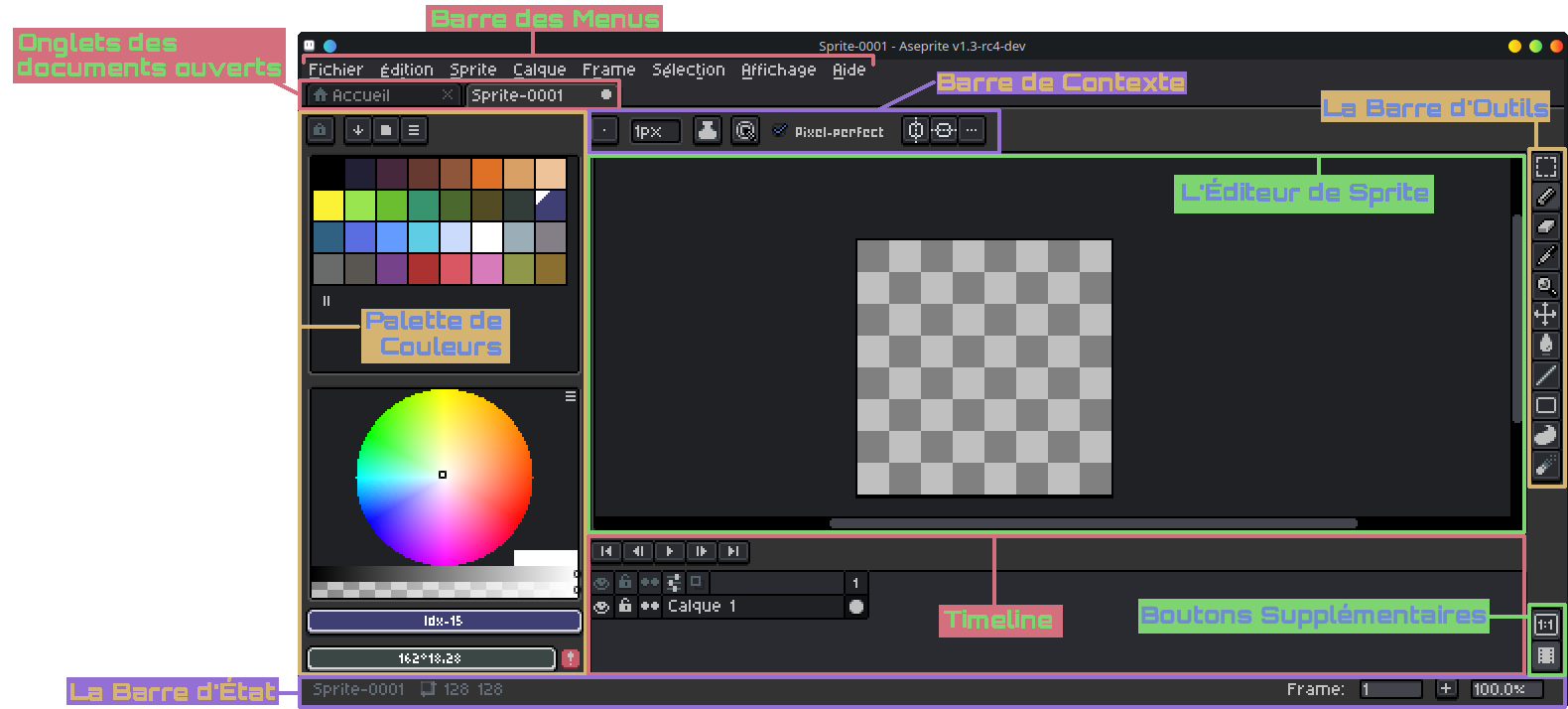1568x709 pixels.
Task: Pick the yellow swatch in the palette
Action: point(328,206)
